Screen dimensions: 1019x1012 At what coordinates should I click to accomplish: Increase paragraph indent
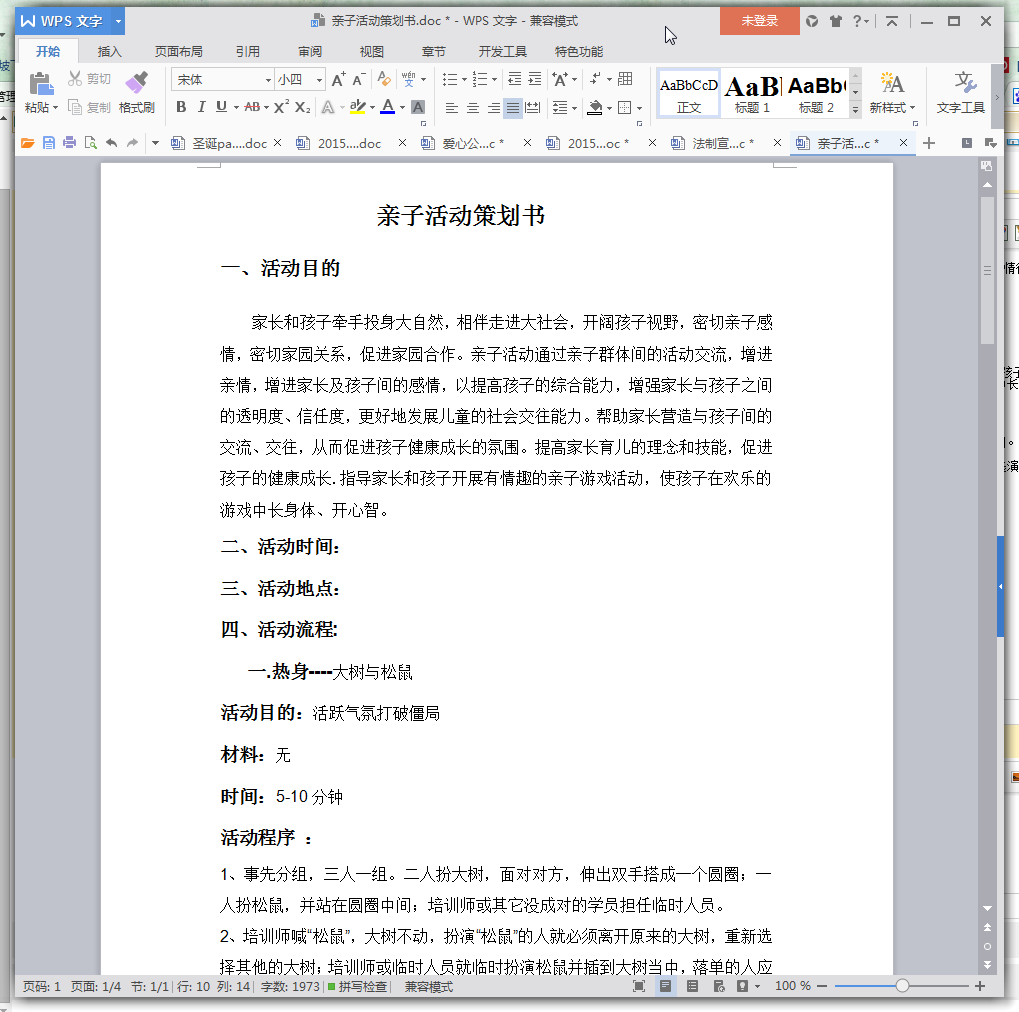[x=534, y=79]
